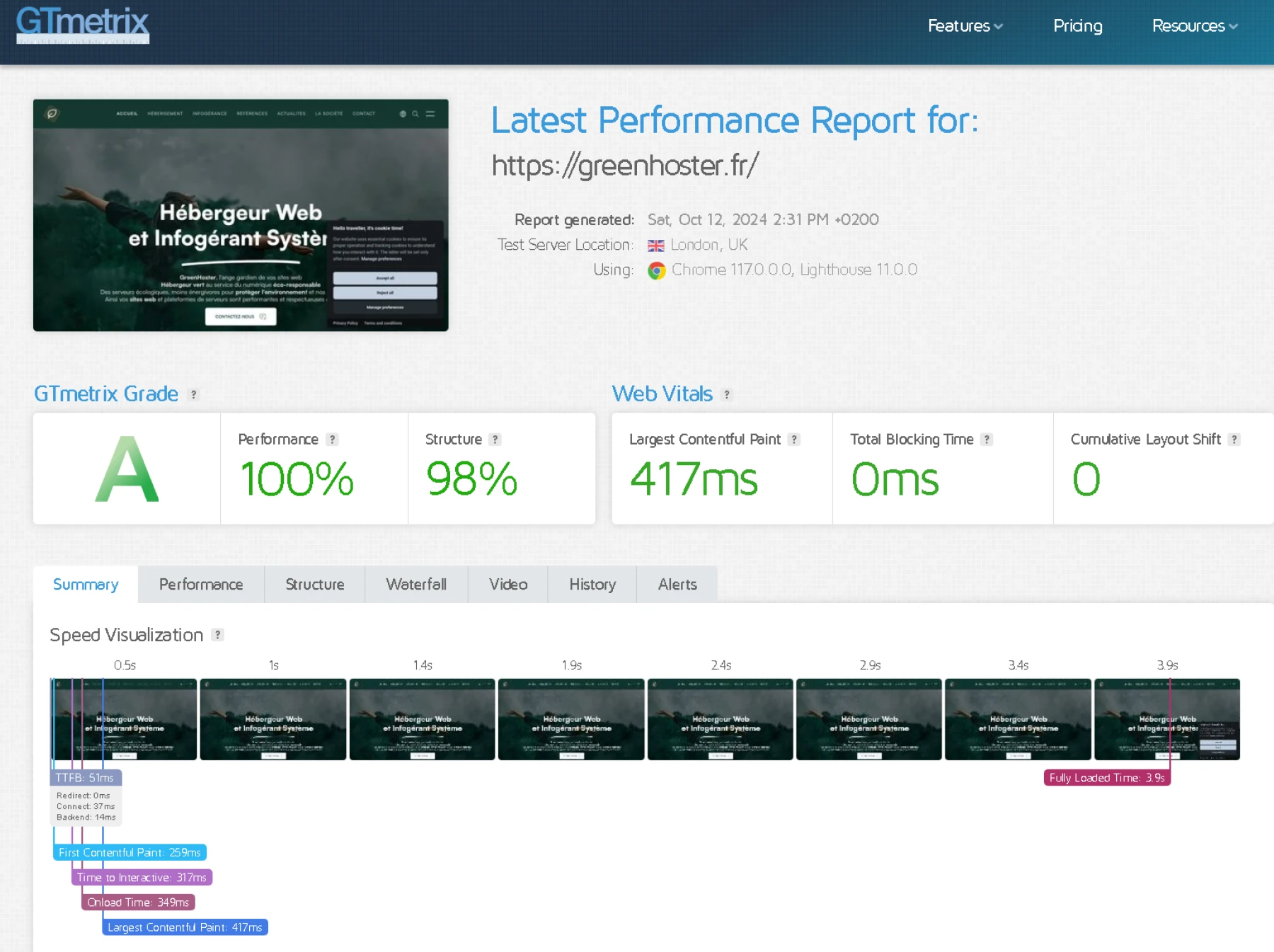1274x952 pixels.
Task: Open the History tab
Action: 592,585
